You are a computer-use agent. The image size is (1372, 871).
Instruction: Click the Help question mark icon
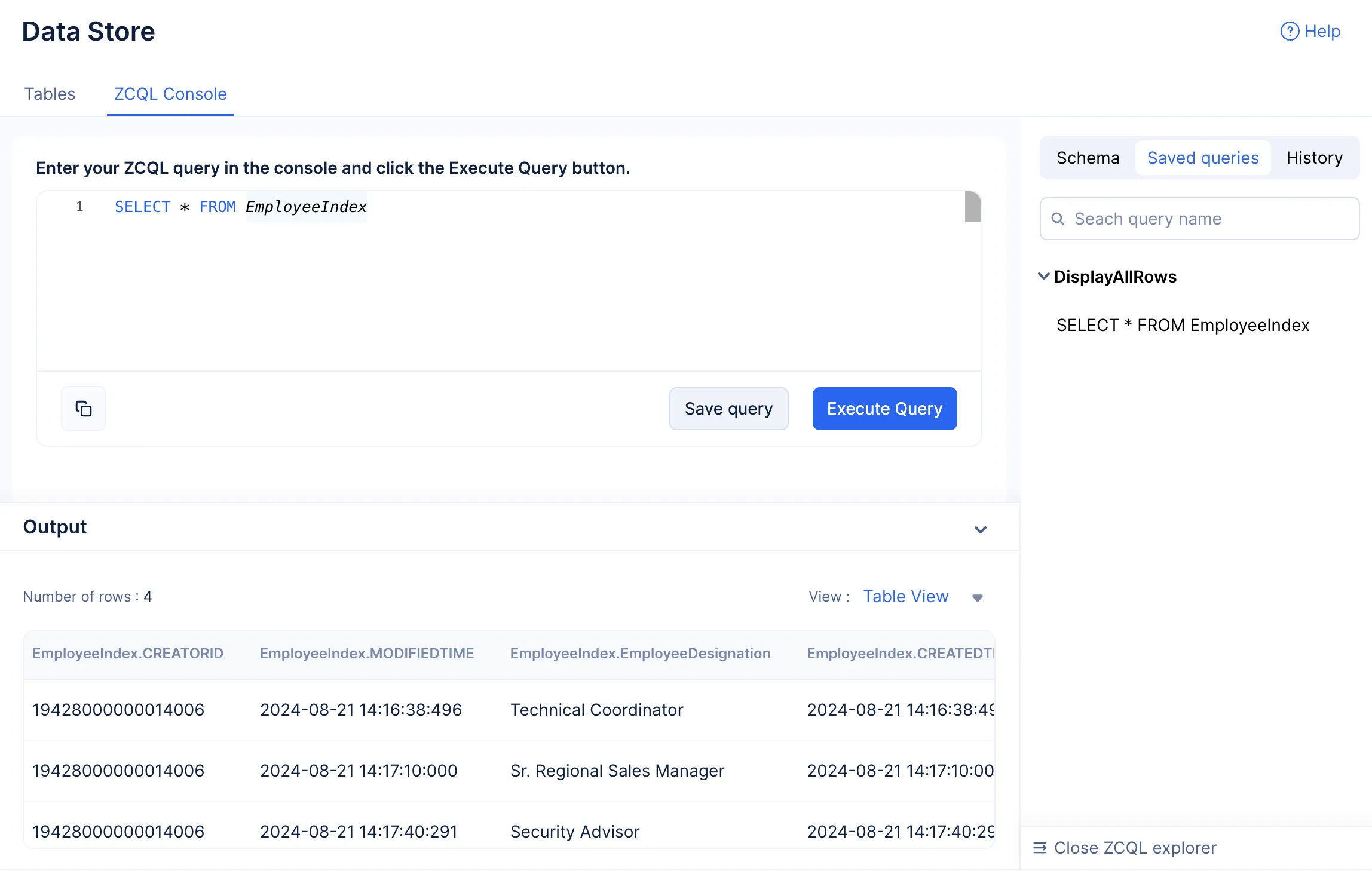(1290, 31)
